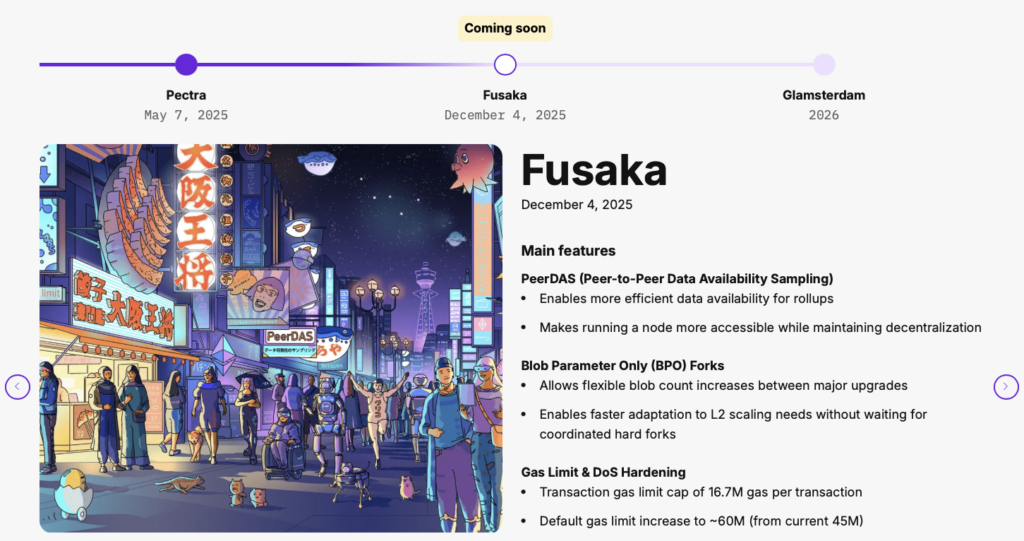Click the next slide arrow button

pyautogui.click(x=1006, y=387)
